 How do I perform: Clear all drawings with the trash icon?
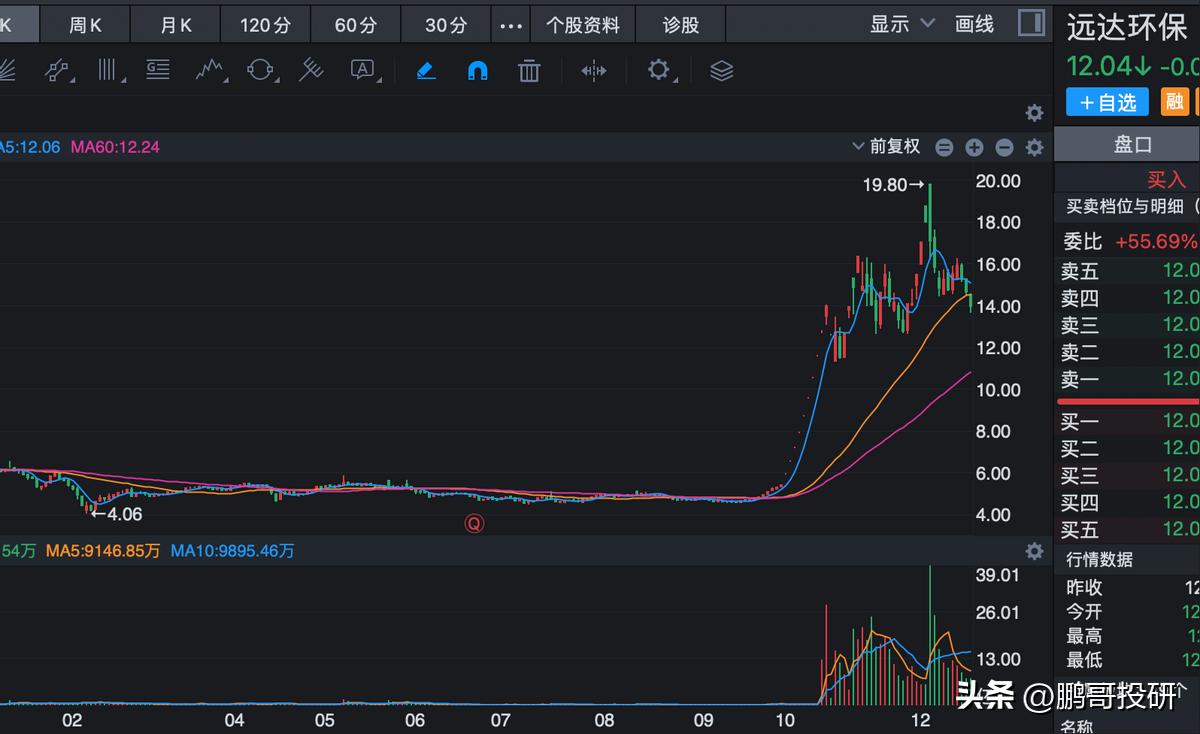[x=528, y=70]
